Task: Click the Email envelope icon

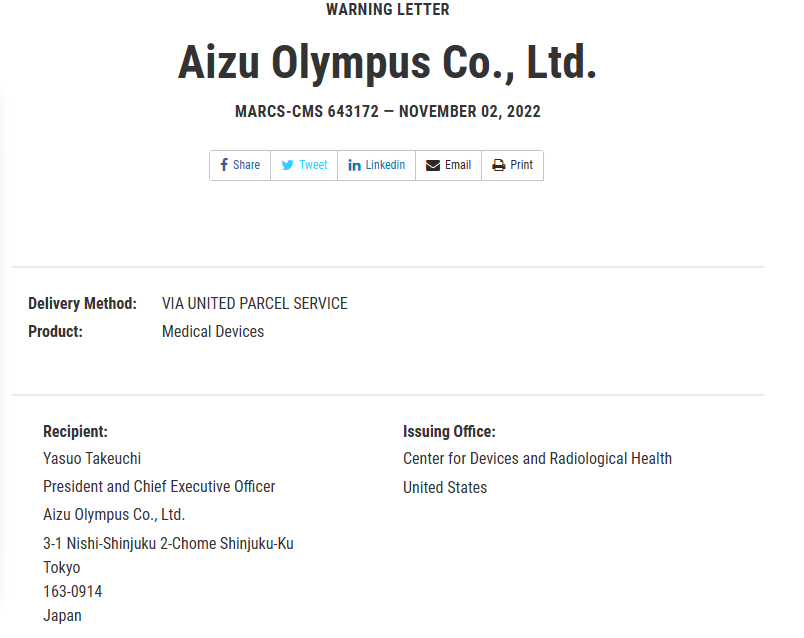Action: tap(433, 165)
